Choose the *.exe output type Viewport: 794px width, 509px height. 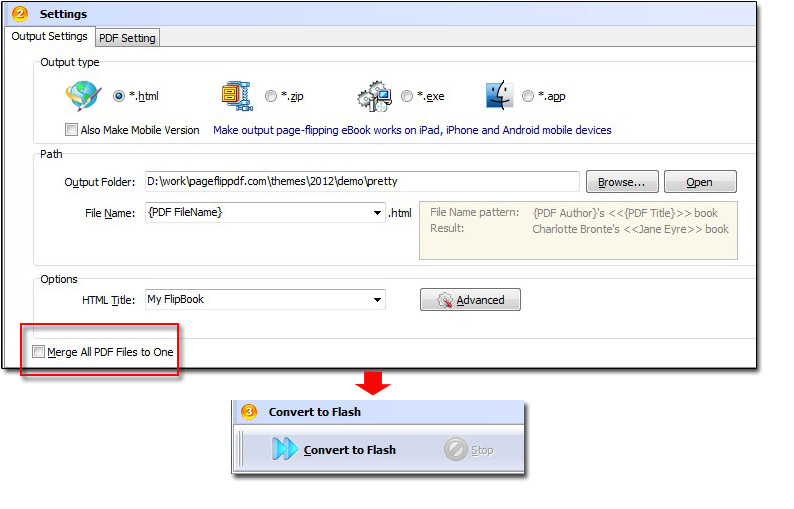click(407, 96)
